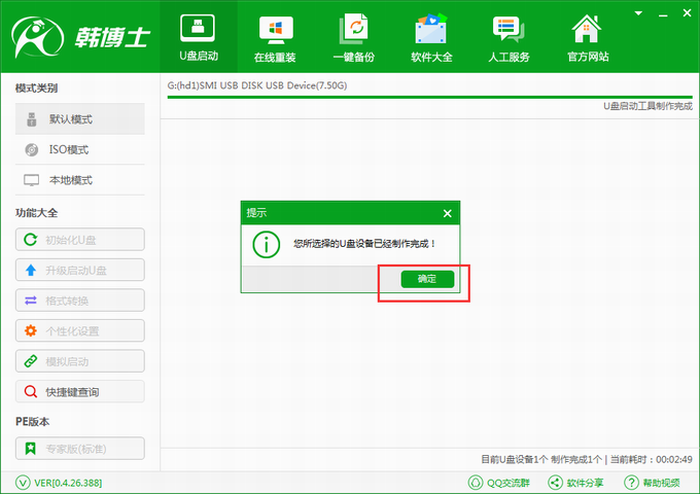Open 个性化设置 gear settings
Screen dimensions: 700x494
pos(80,331)
